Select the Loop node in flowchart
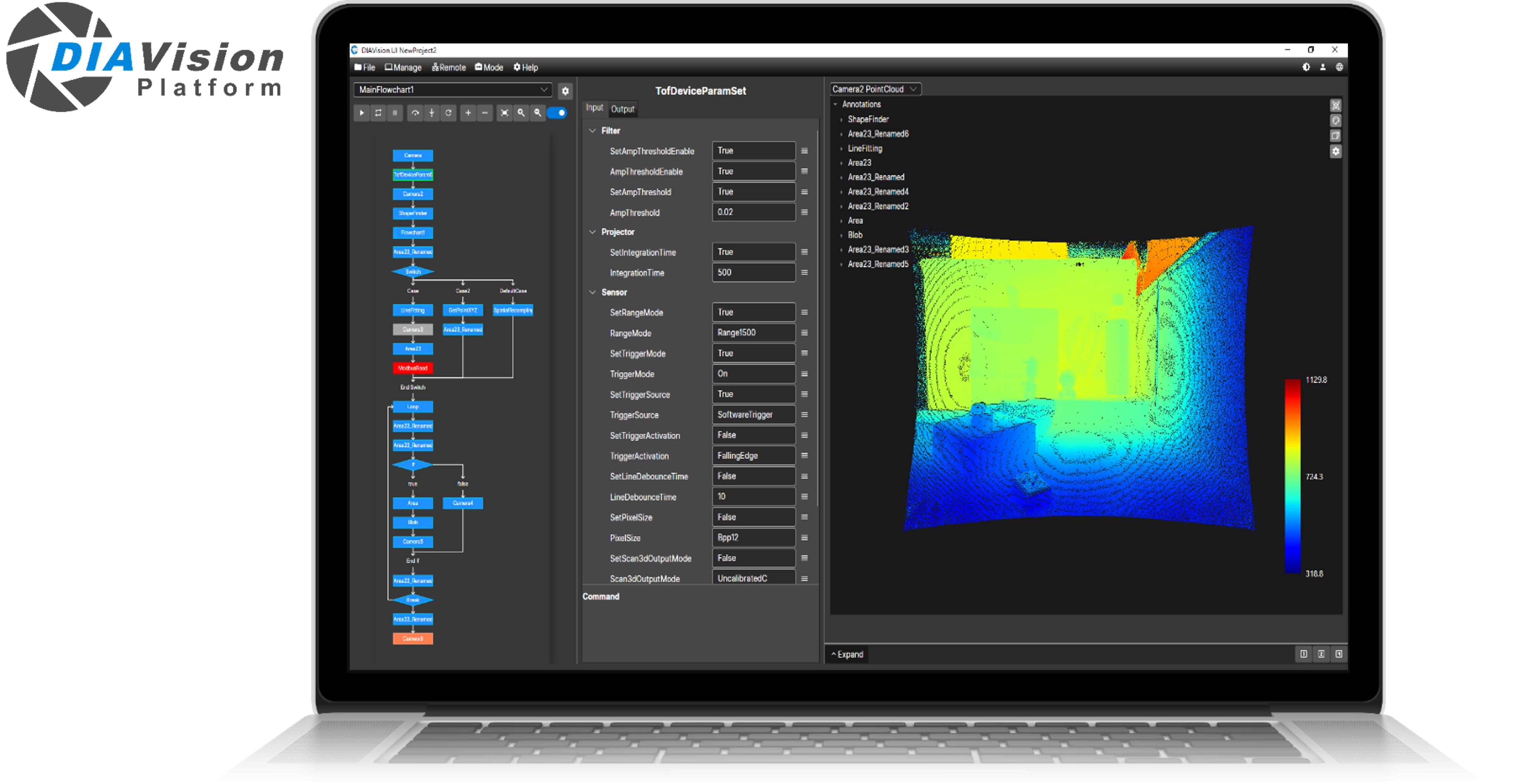1522x784 pixels. pyautogui.click(x=412, y=407)
